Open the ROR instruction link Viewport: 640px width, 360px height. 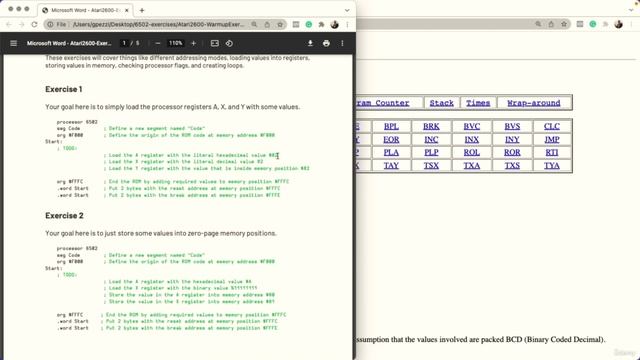[512, 152]
